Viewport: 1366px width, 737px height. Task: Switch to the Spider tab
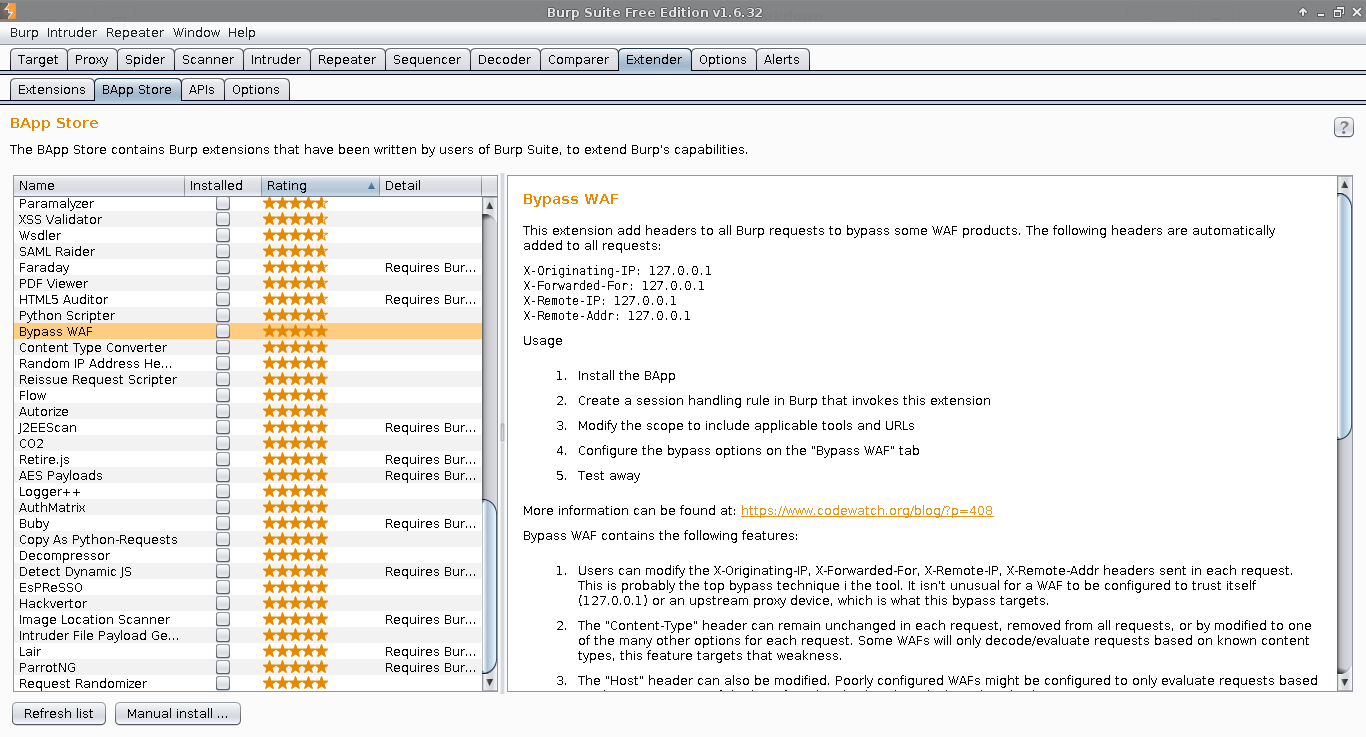[145, 60]
